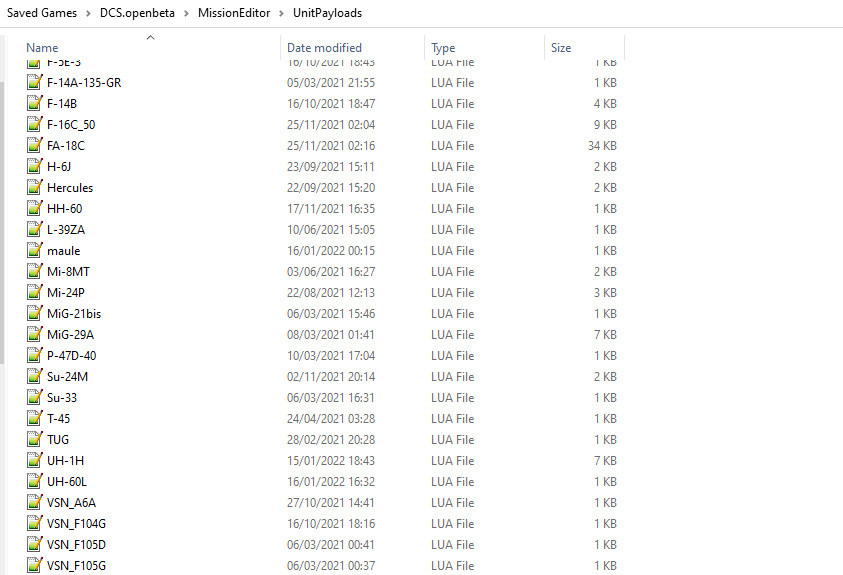Image resolution: width=843 pixels, height=575 pixels.
Task: Click the VSN_F105D file icon
Action: click(34, 544)
